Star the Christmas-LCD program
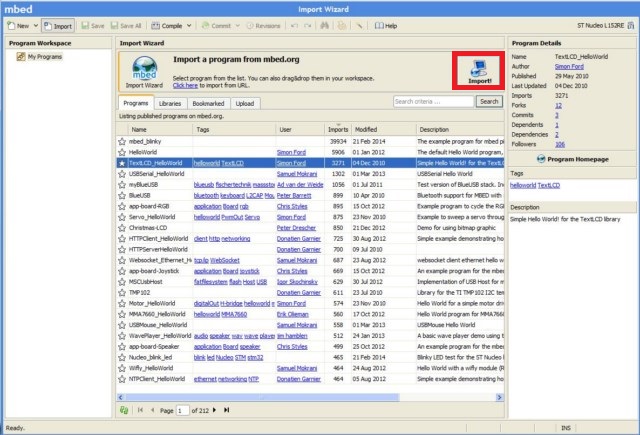The width and height of the screenshot is (640, 435). pyautogui.click(x=122, y=228)
